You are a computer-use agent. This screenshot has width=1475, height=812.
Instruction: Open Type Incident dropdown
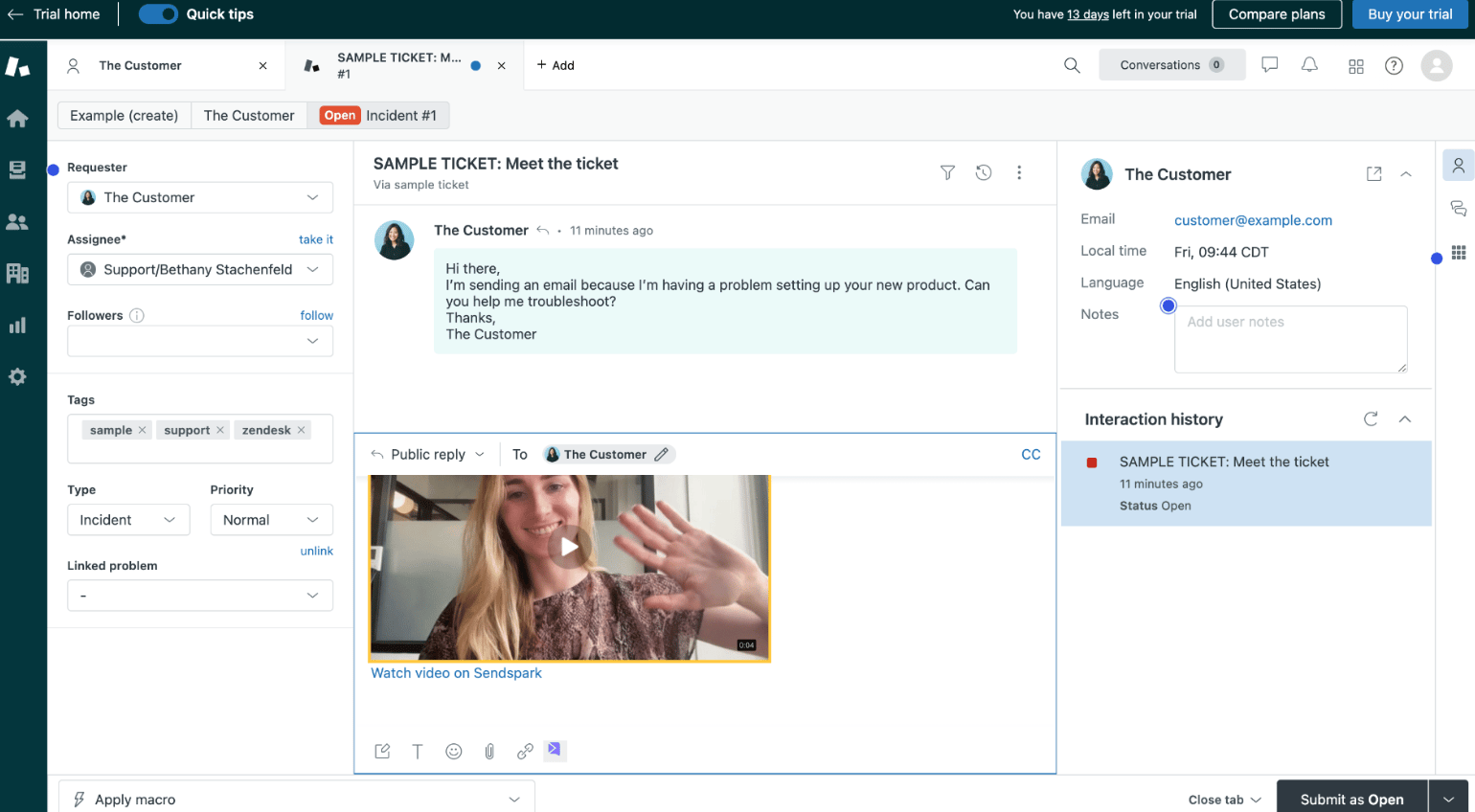(128, 520)
